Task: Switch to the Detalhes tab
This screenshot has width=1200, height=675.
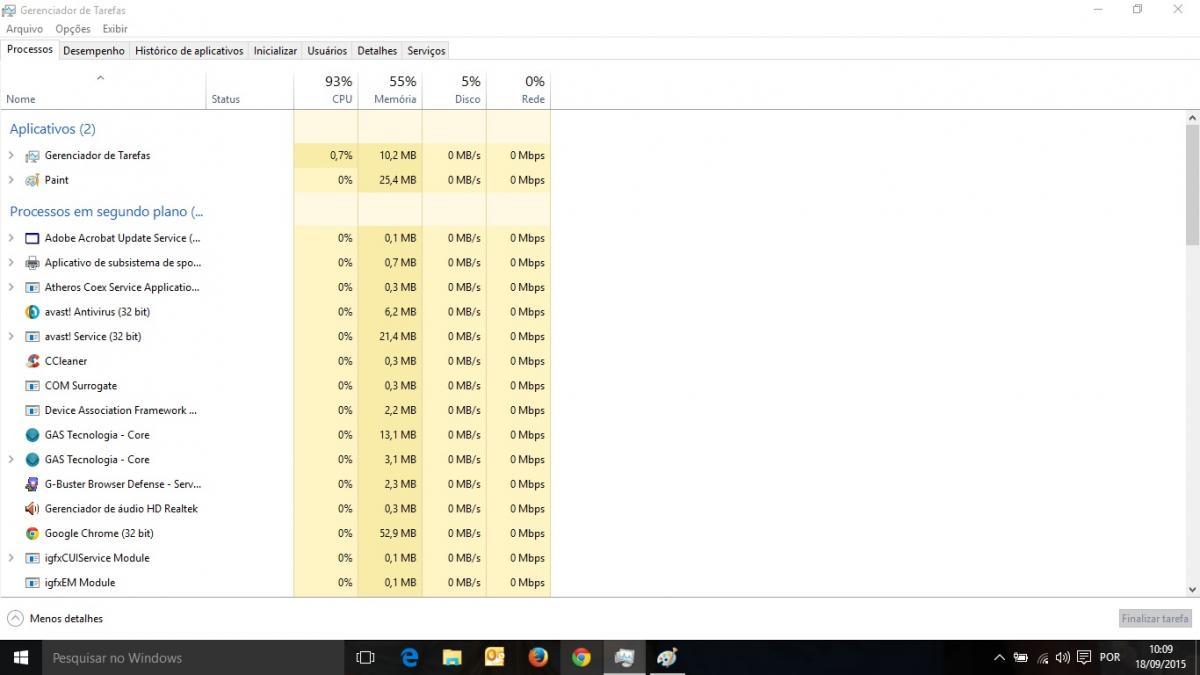Action: pos(377,51)
